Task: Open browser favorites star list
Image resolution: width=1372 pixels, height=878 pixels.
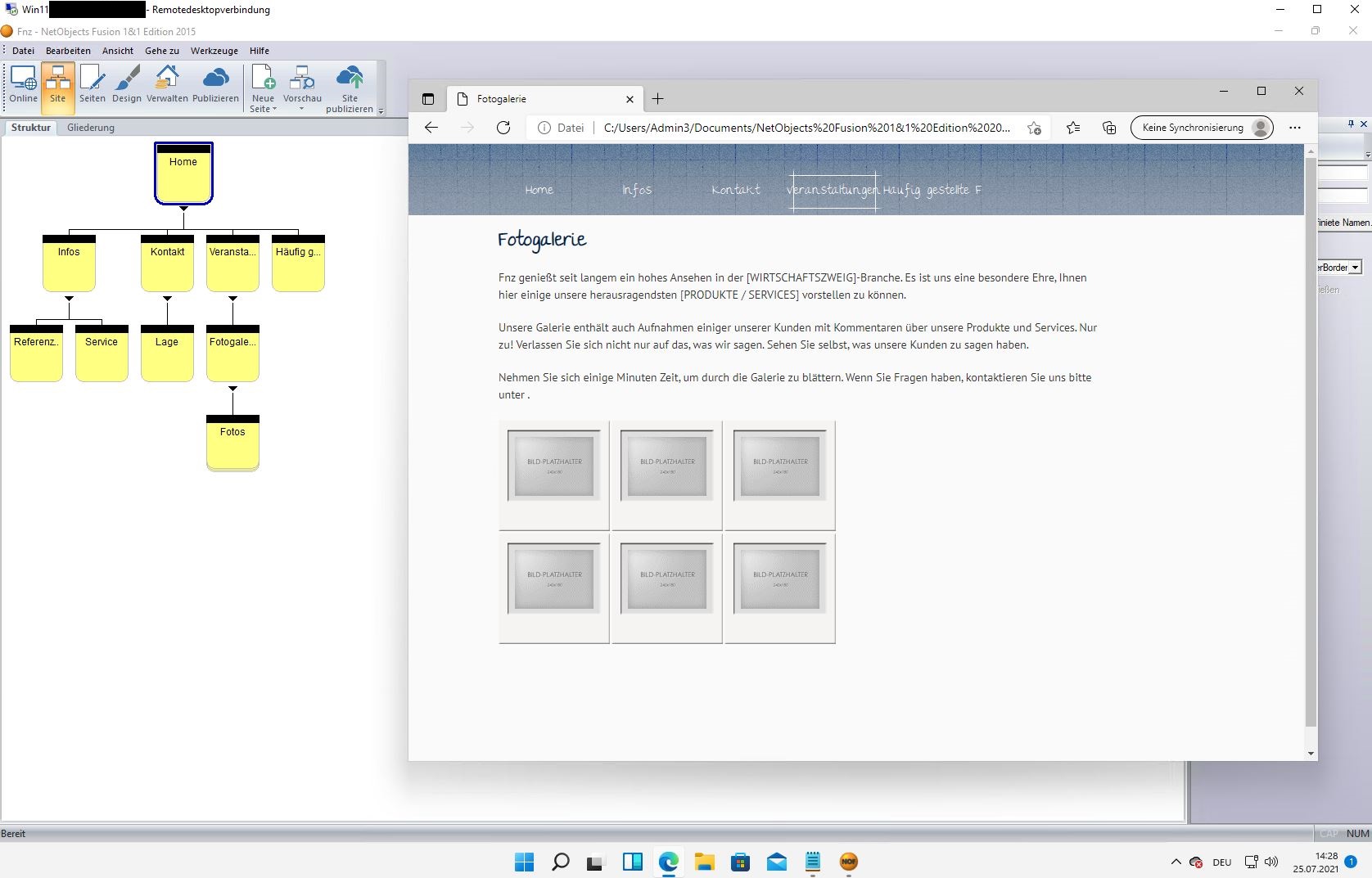Action: 1073,128
